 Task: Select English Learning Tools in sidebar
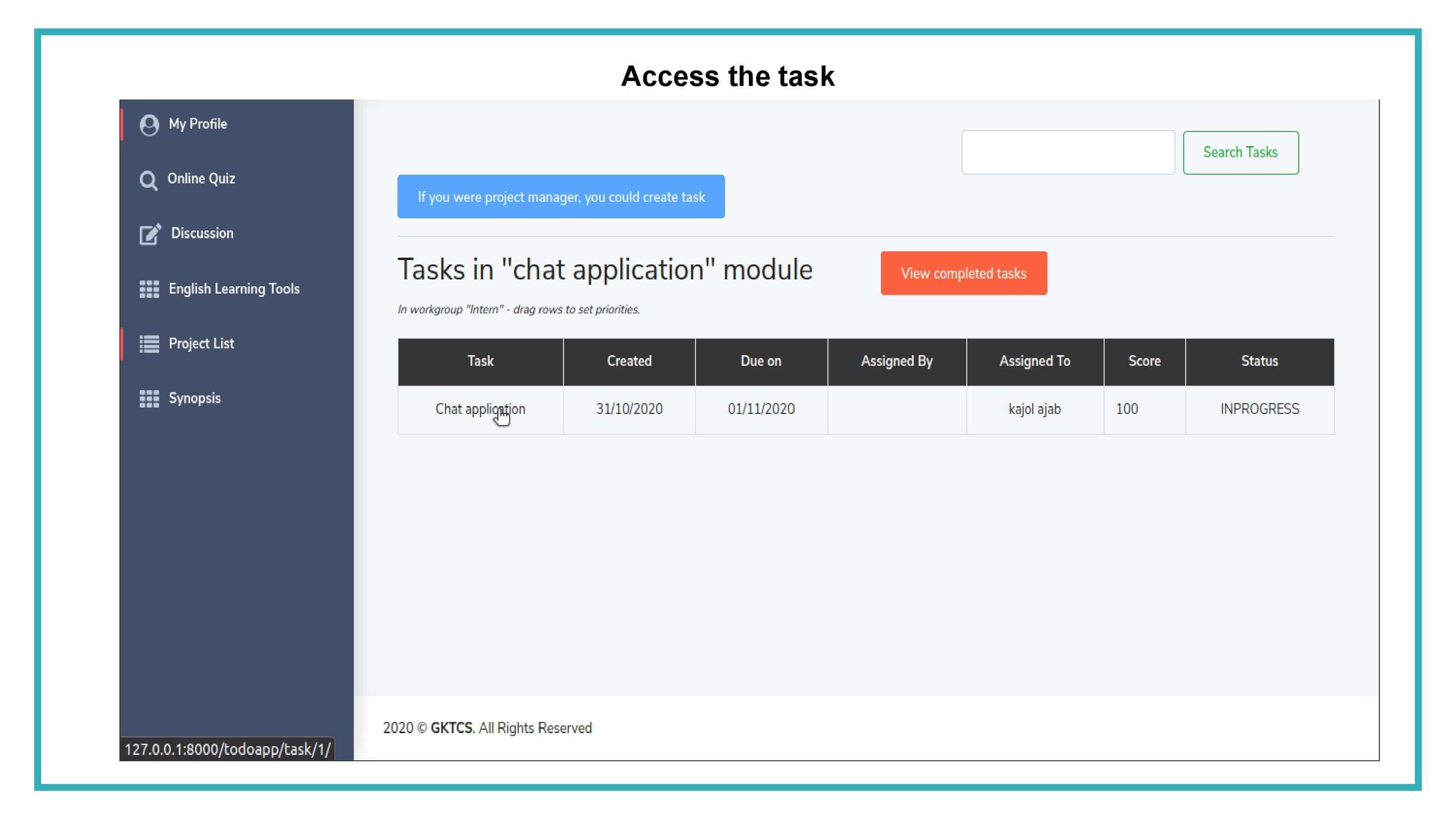(234, 289)
